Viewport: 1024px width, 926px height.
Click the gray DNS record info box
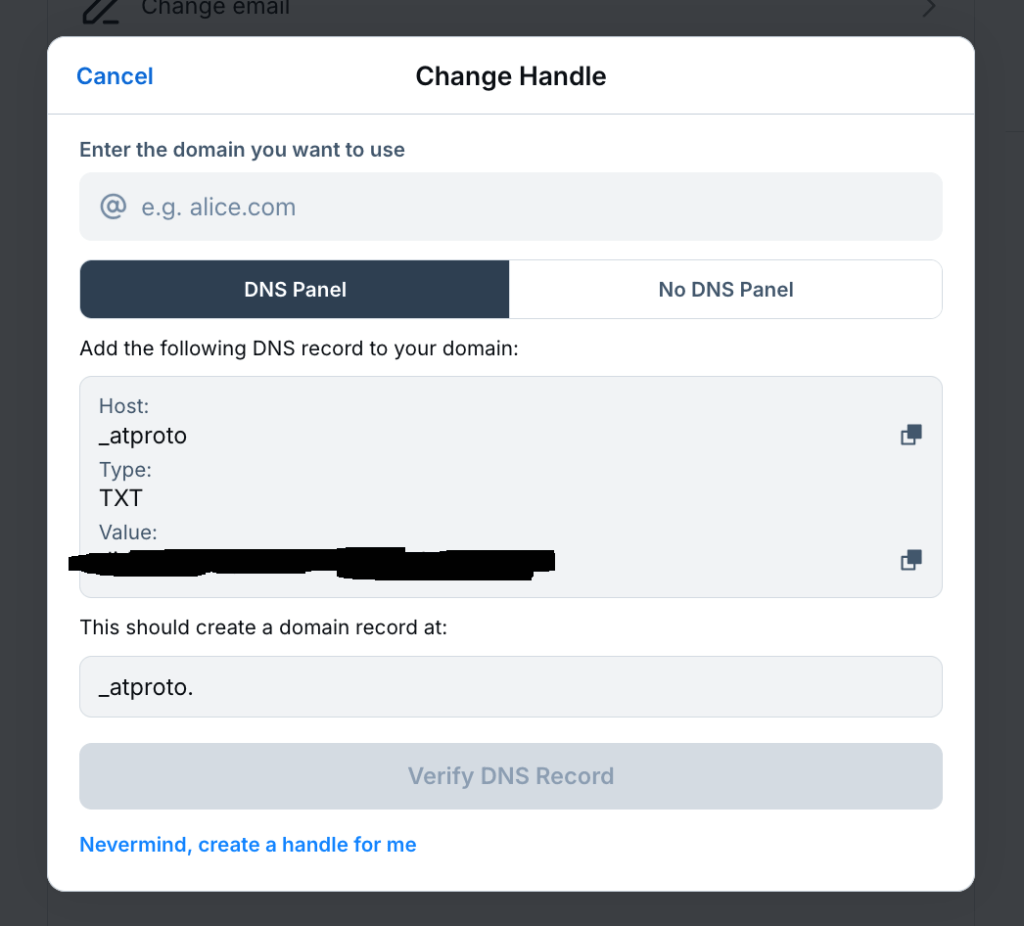(x=511, y=487)
